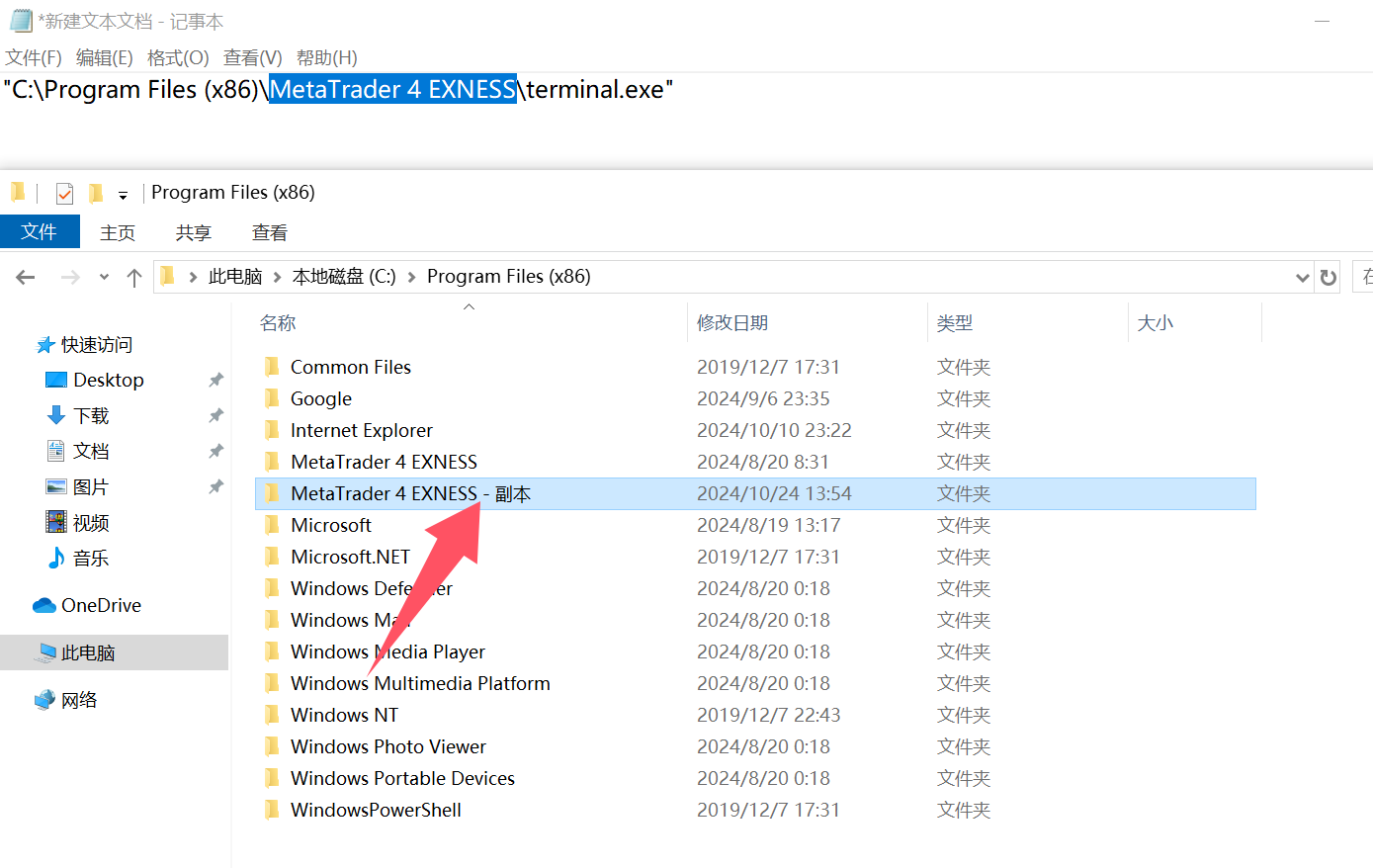Expand chevron before 此电脑 in address bar
The image size is (1373, 868).
point(193,277)
